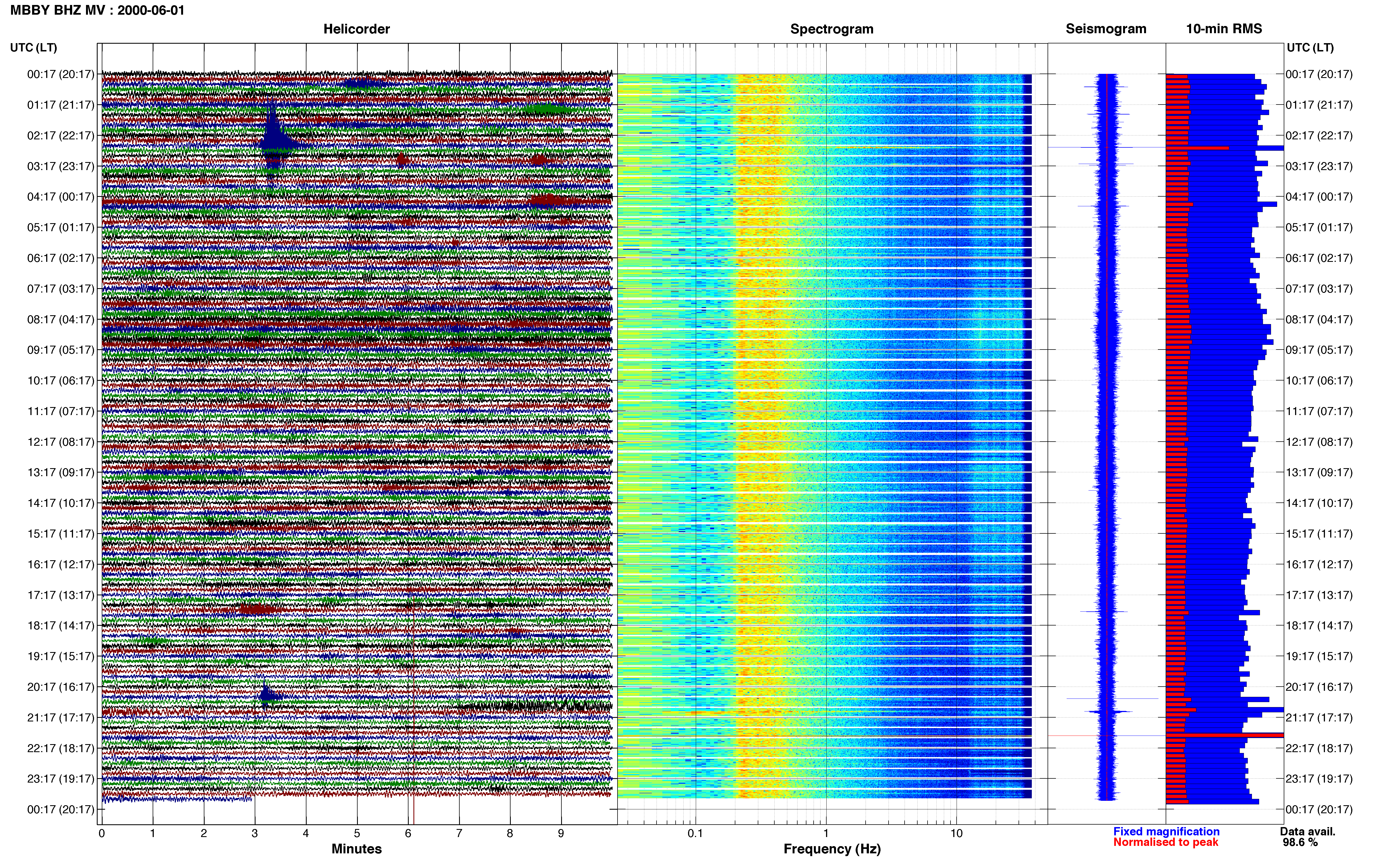Click right time label 10:17 (06:17)

[x=1319, y=380]
